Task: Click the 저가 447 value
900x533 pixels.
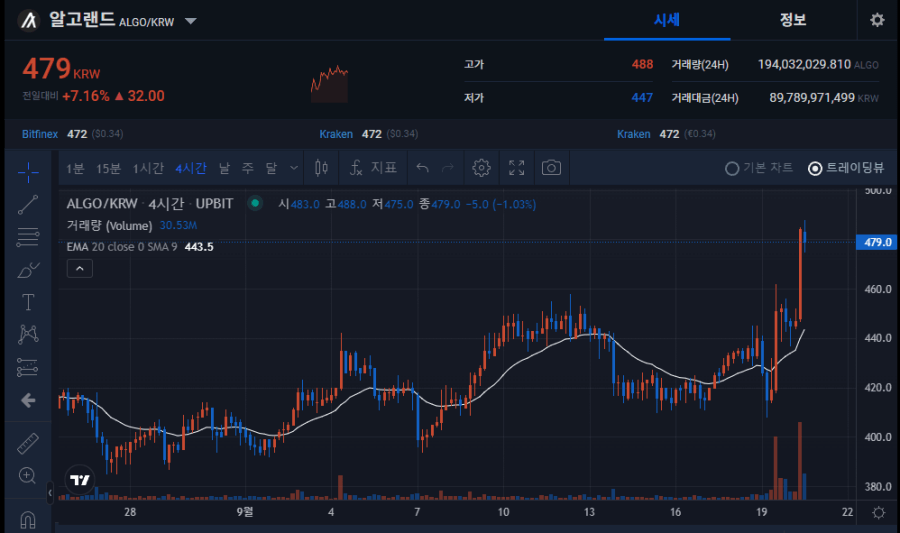Action: 642,98
